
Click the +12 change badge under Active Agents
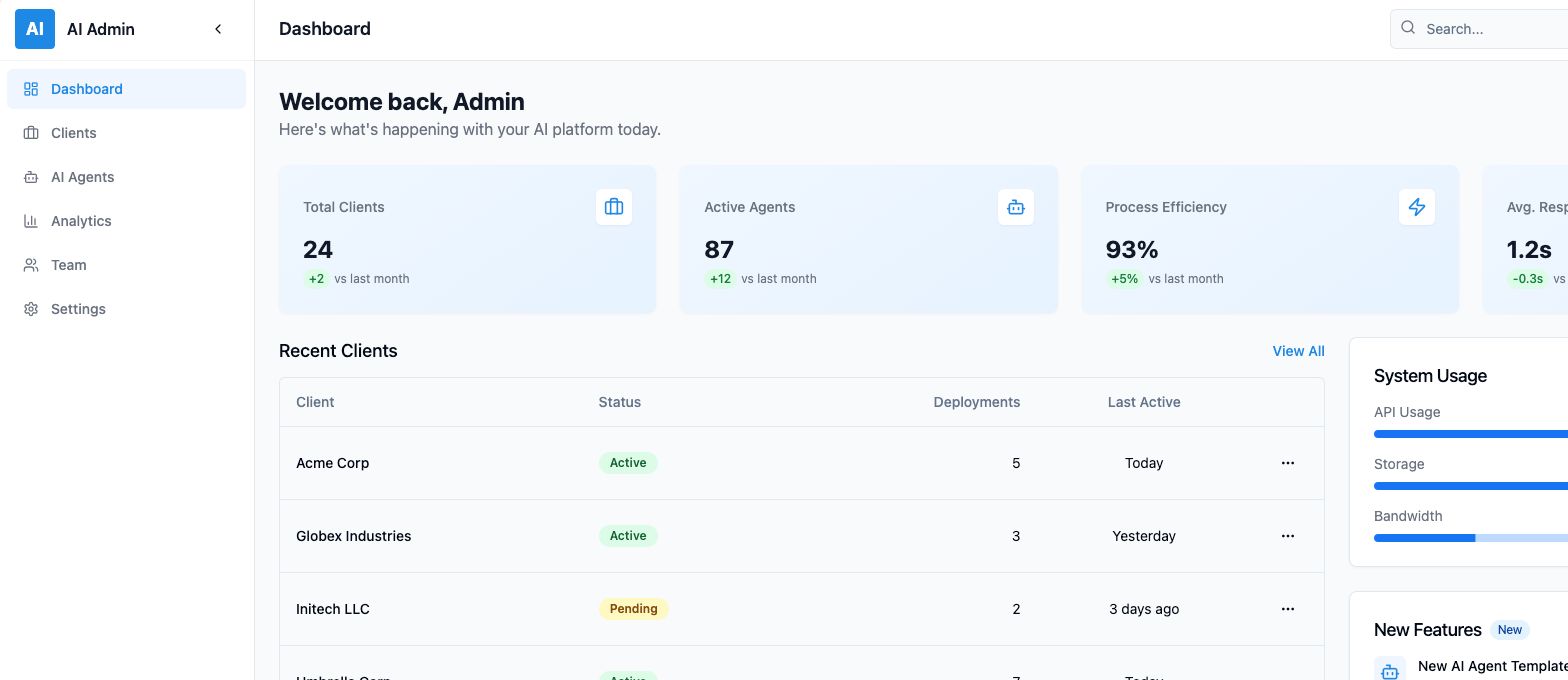pyautogui.click(x=721, y=279)
